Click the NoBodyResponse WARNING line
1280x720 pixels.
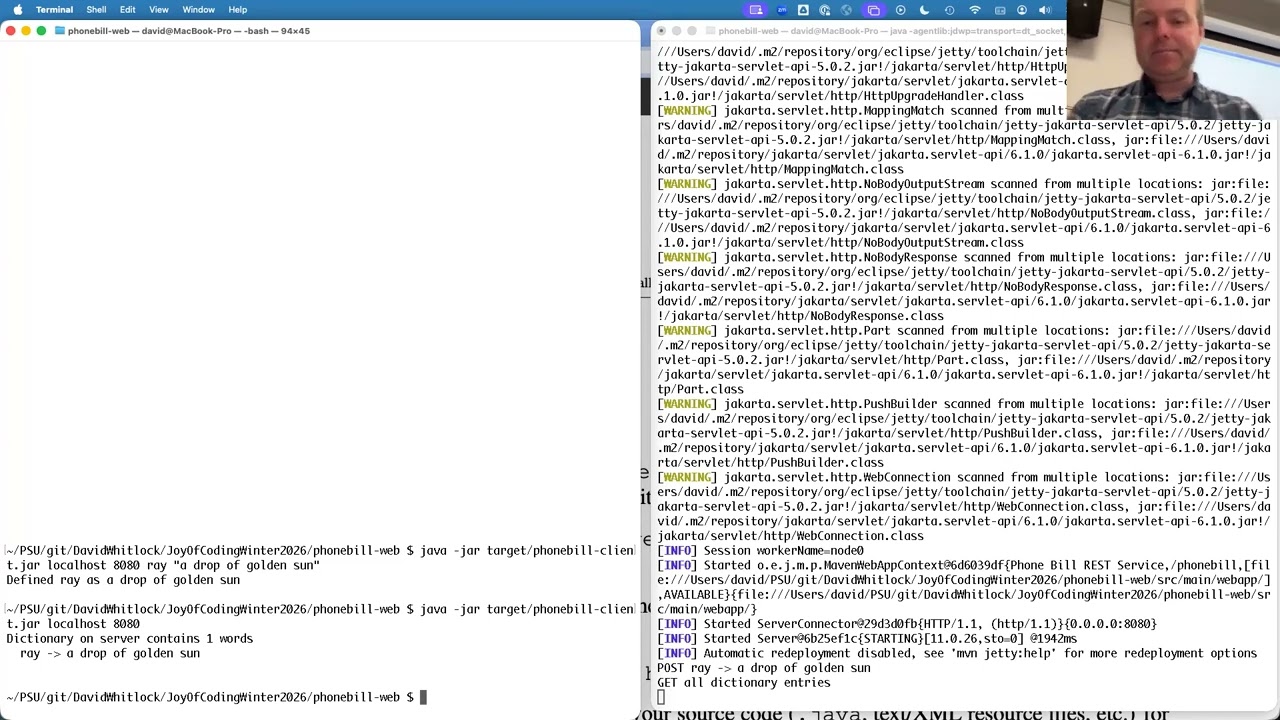[x=964, y=287]
